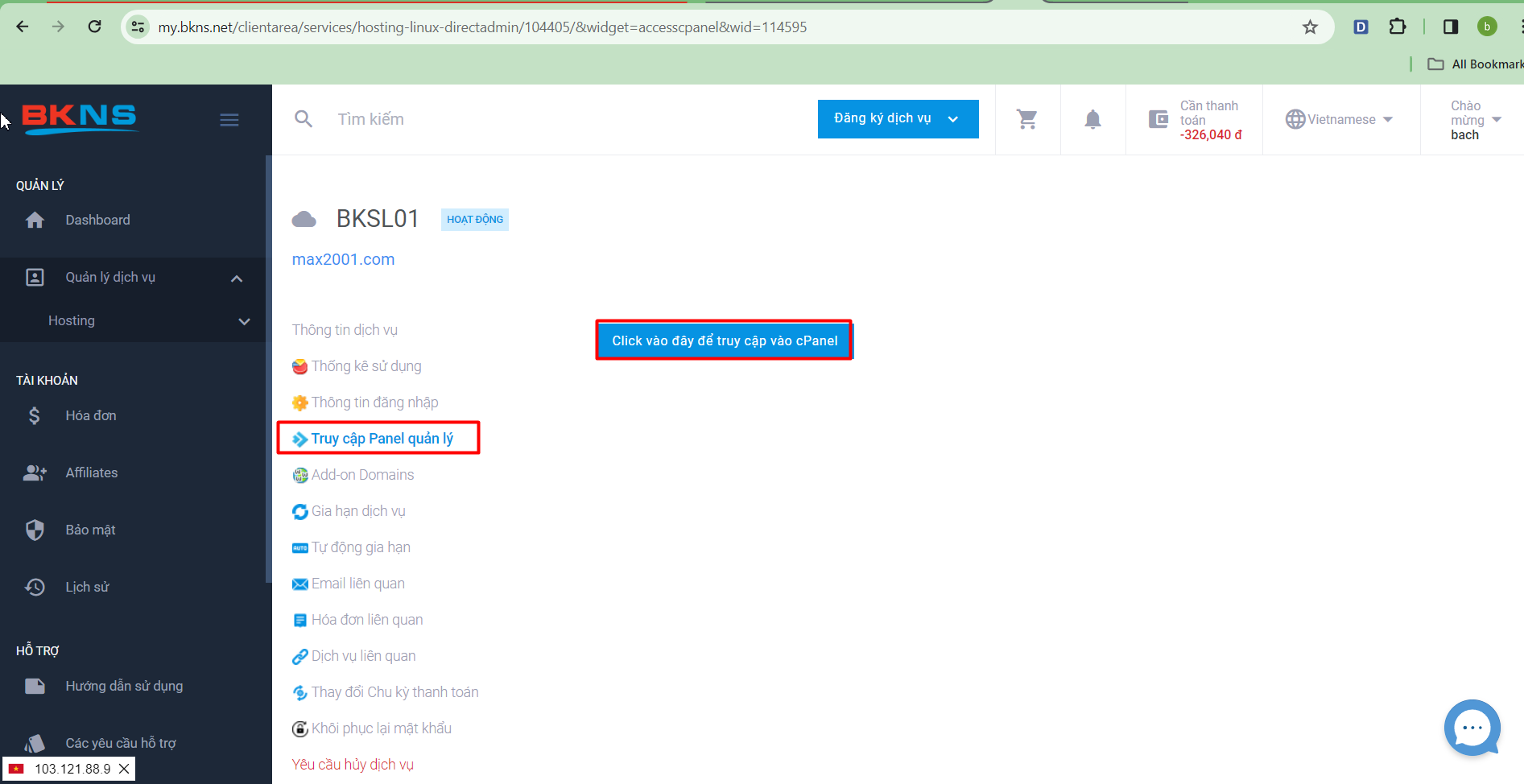Click the Bảo mật shield icon
This screenshot has height=784, width=1524.
[x=35, y=530]
